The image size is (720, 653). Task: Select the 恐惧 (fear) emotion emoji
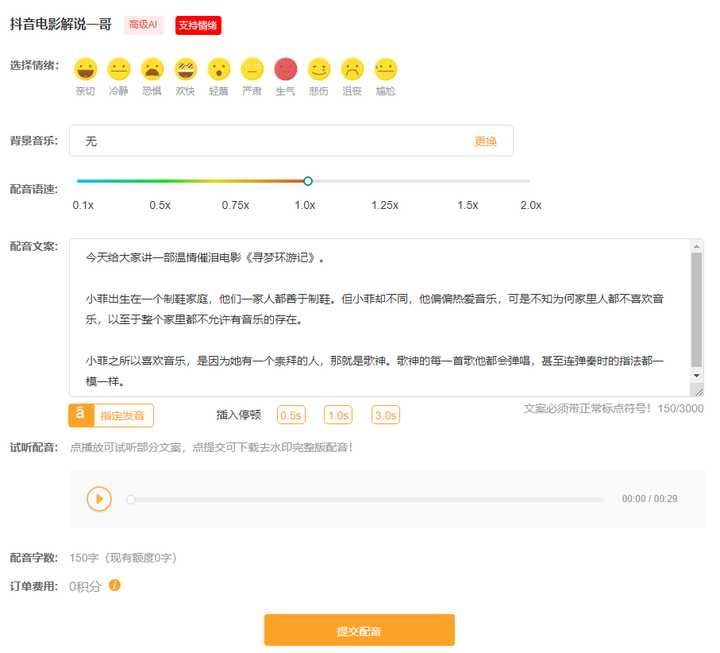tap(152, 69)
